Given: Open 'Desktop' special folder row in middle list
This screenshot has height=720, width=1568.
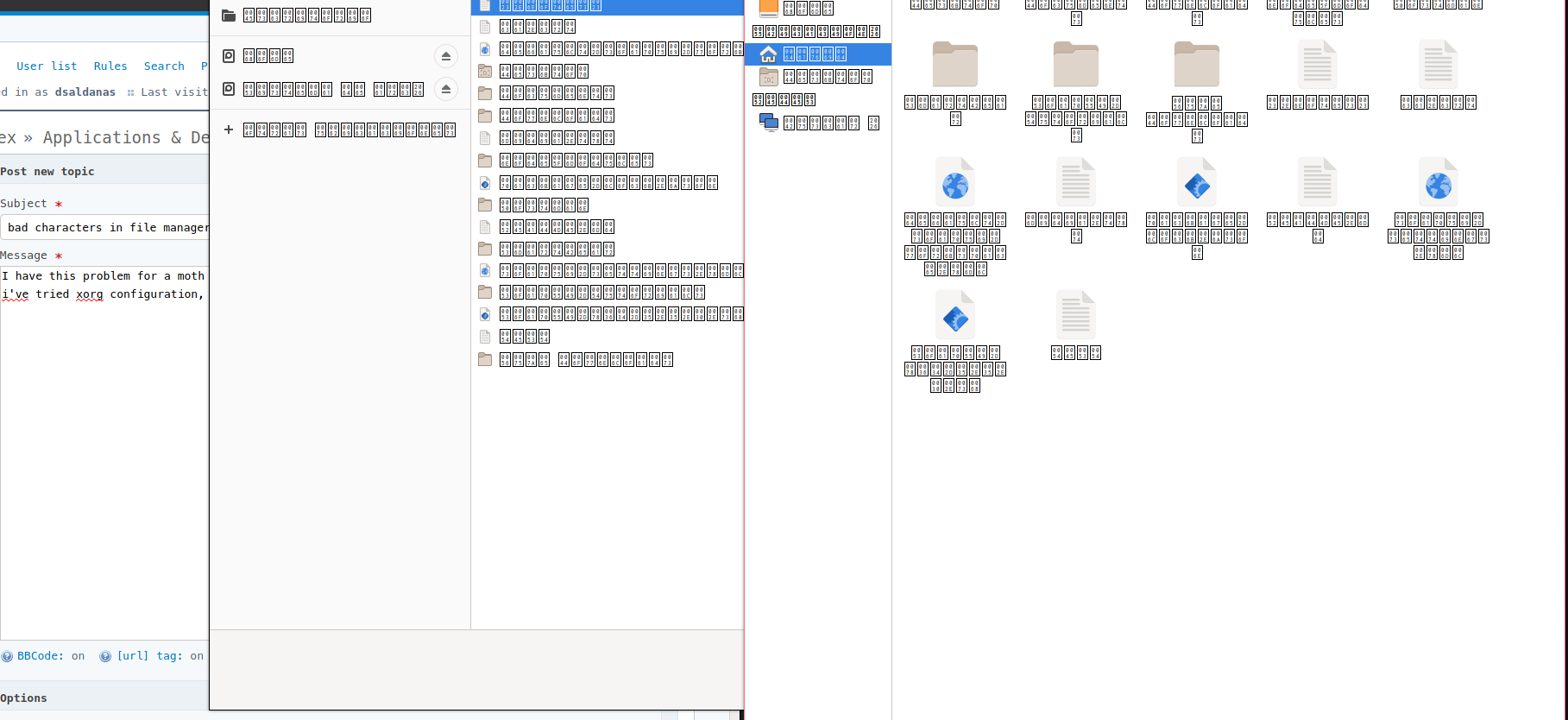Looking at the screenshot, I should (608, 71).
